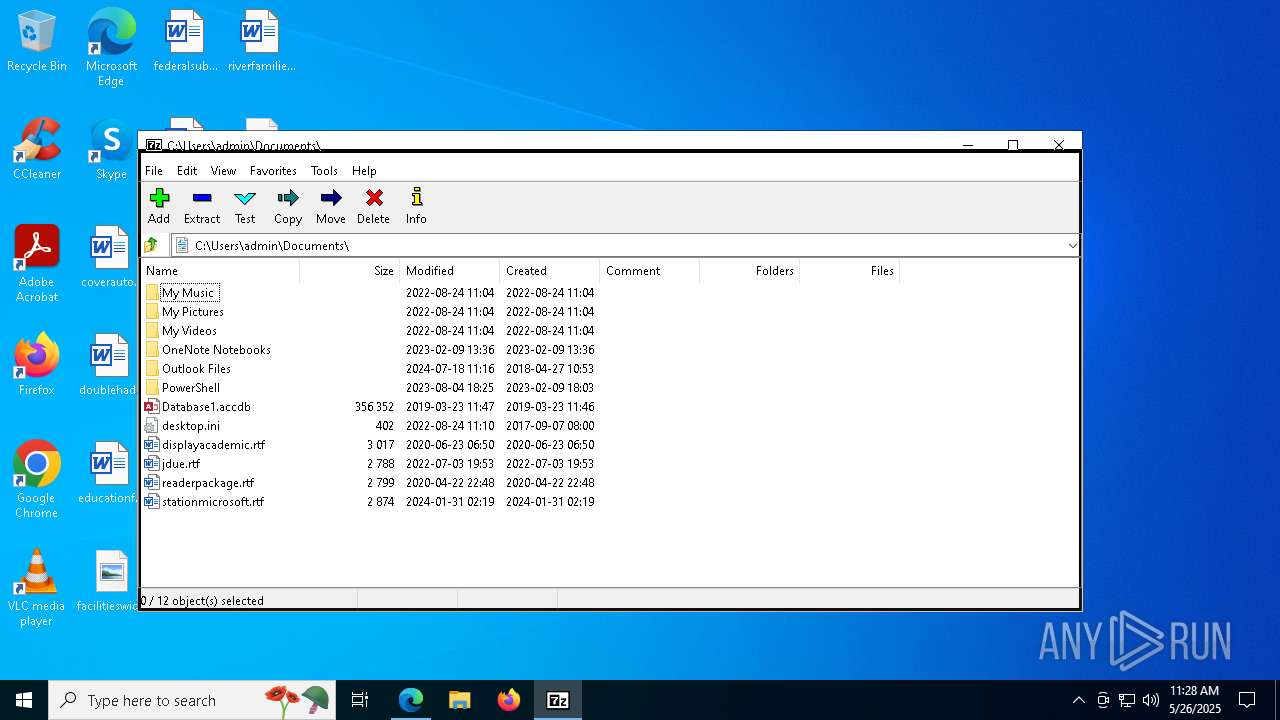Go up one folder level icon
1280x720 pixels.
(x=151, y=245)
